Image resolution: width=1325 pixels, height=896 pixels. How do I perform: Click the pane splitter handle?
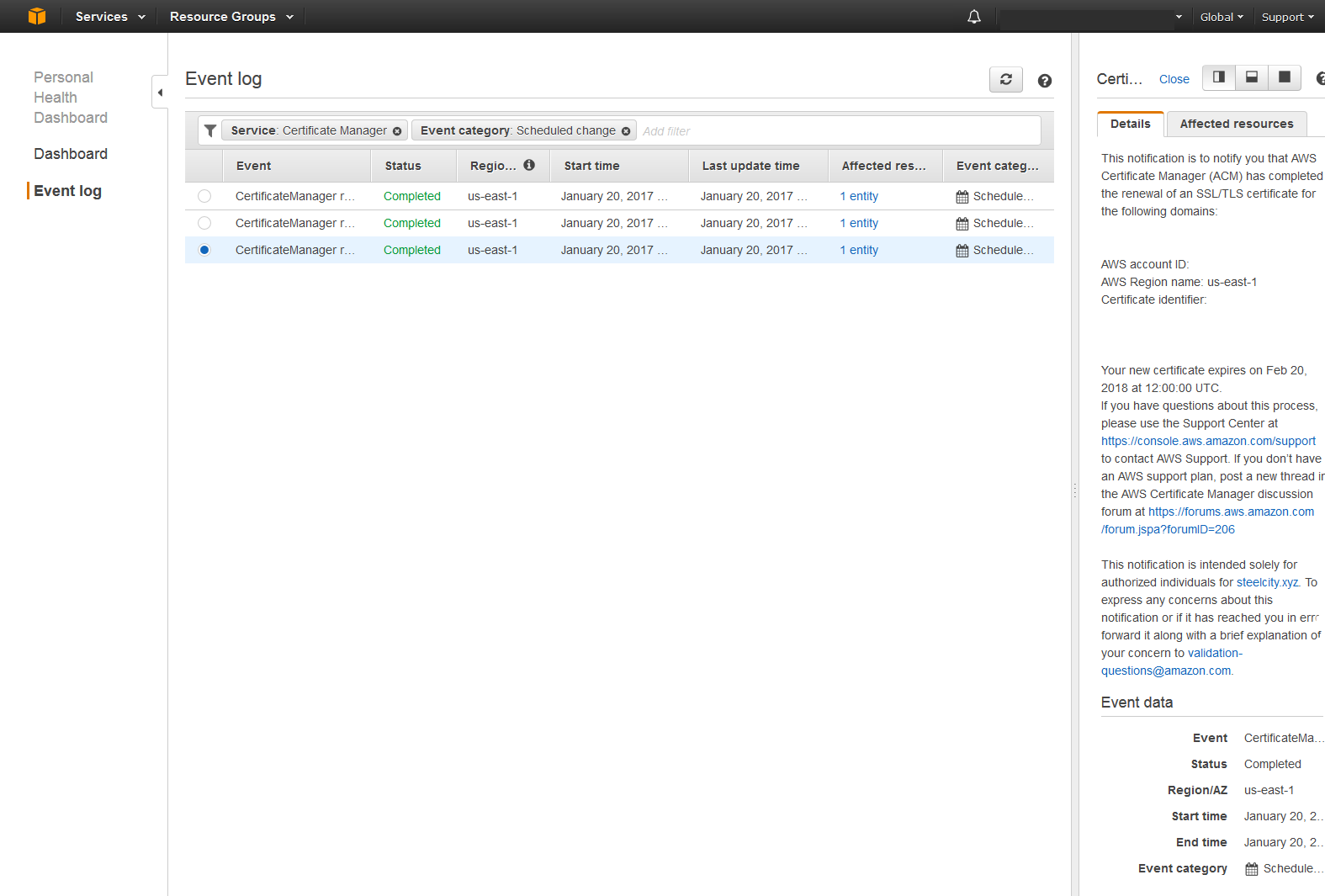(x=1074, y=490)
